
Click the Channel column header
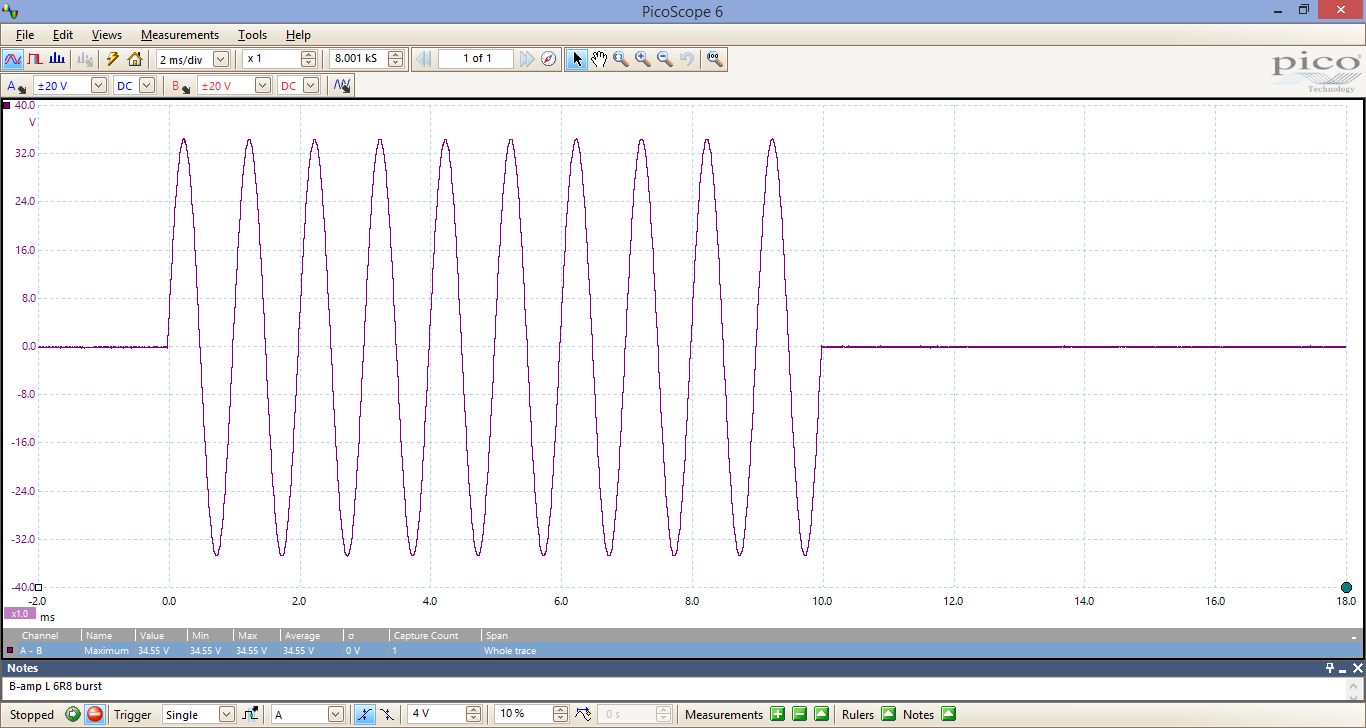point(42,636)
